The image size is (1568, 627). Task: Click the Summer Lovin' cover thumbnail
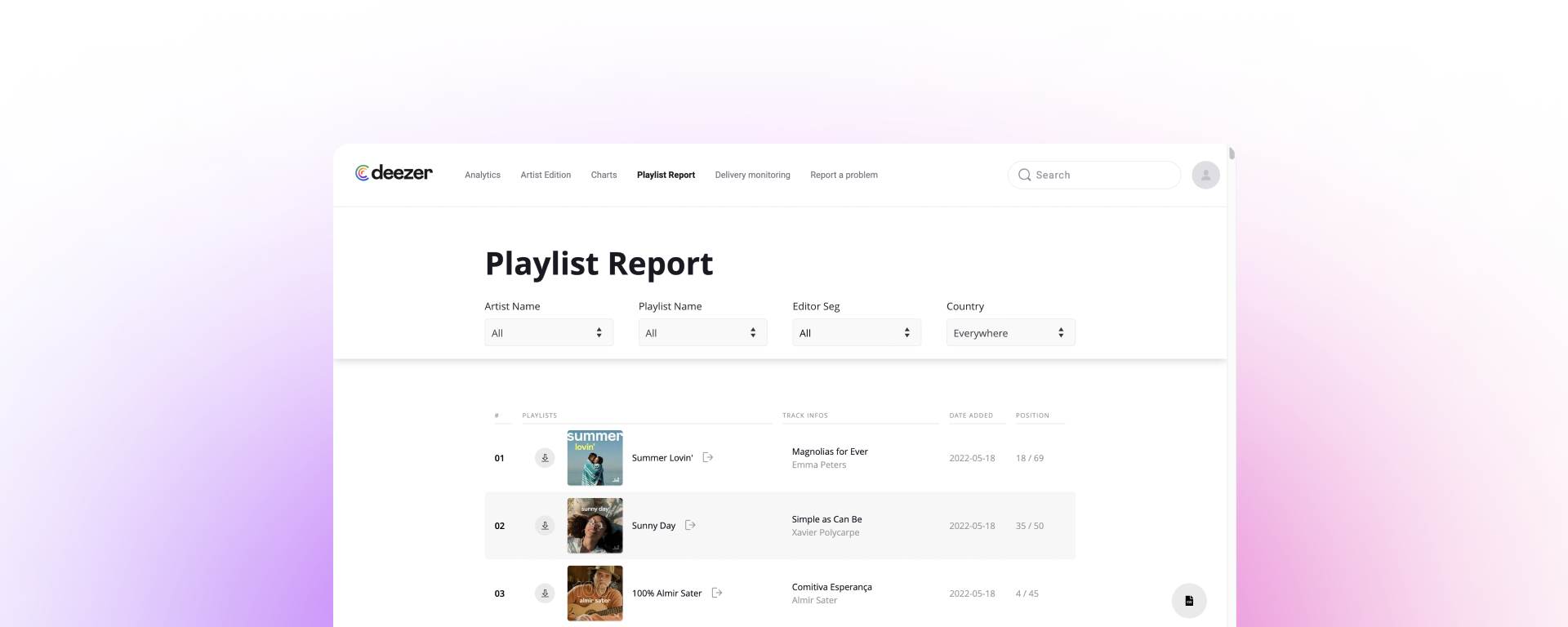[595, 458]
